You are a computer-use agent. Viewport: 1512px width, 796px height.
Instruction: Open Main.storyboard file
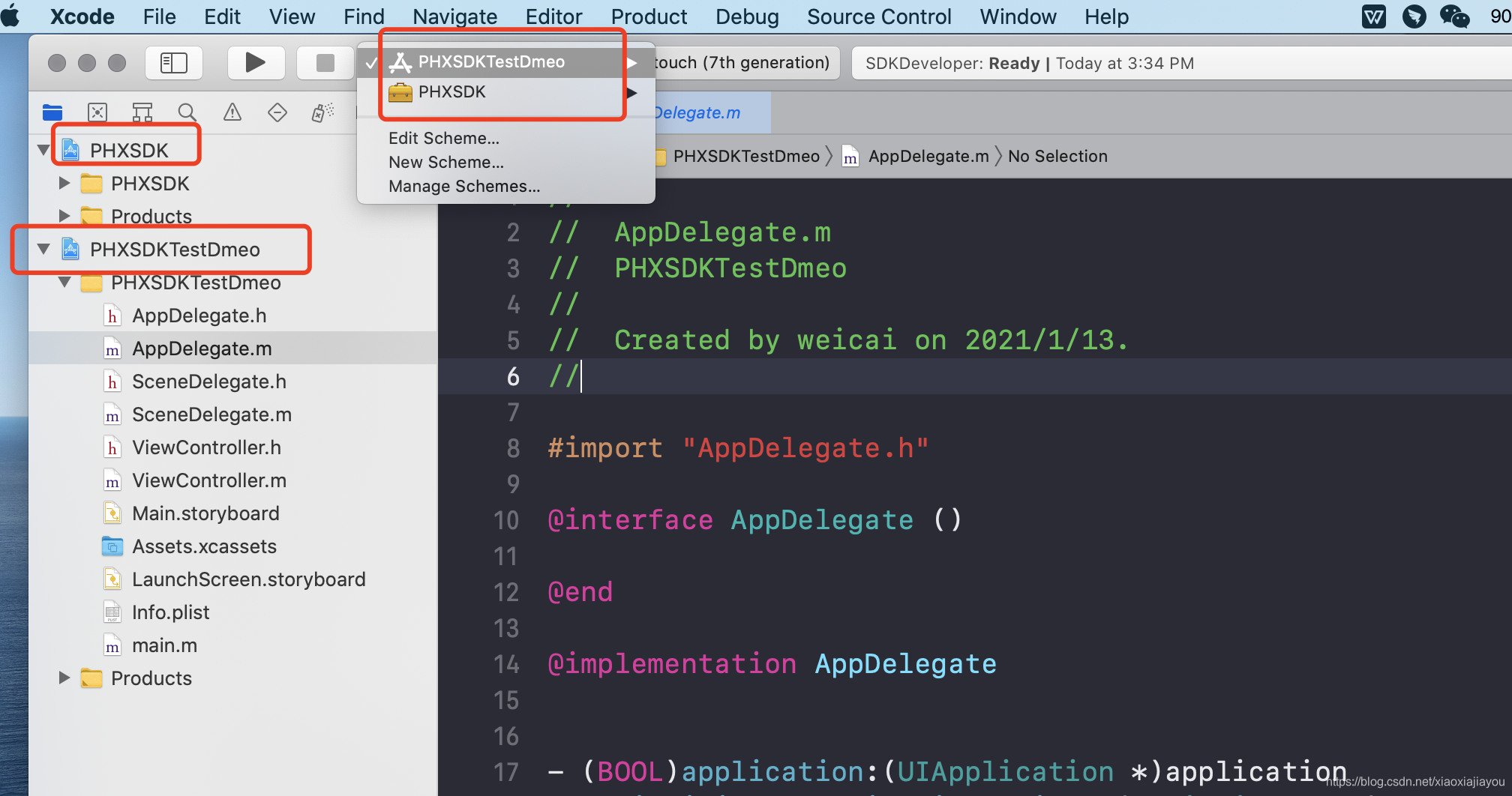[x=205, y=513]
